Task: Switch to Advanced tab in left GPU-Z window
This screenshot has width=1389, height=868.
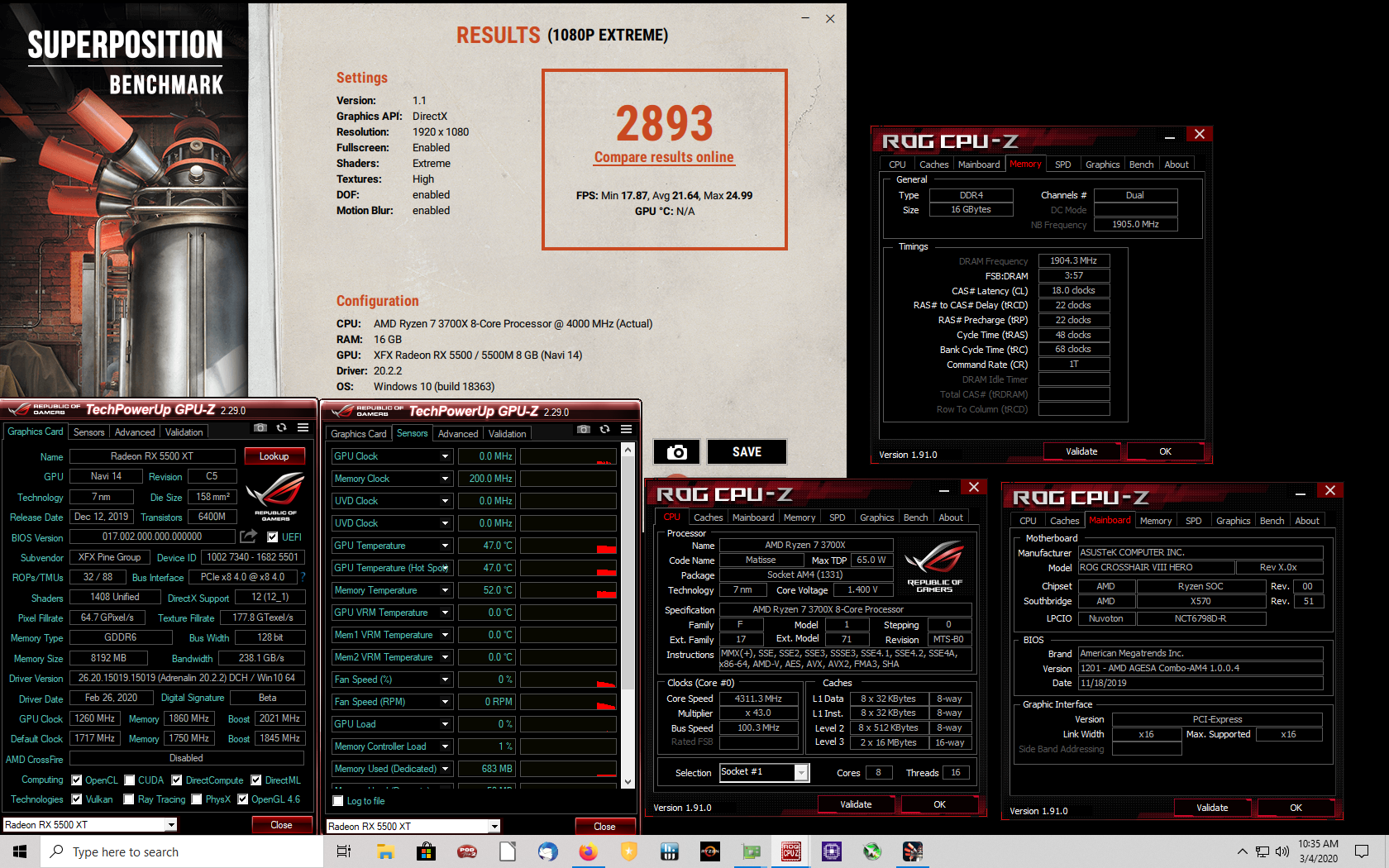Action: tap(135, 432)
